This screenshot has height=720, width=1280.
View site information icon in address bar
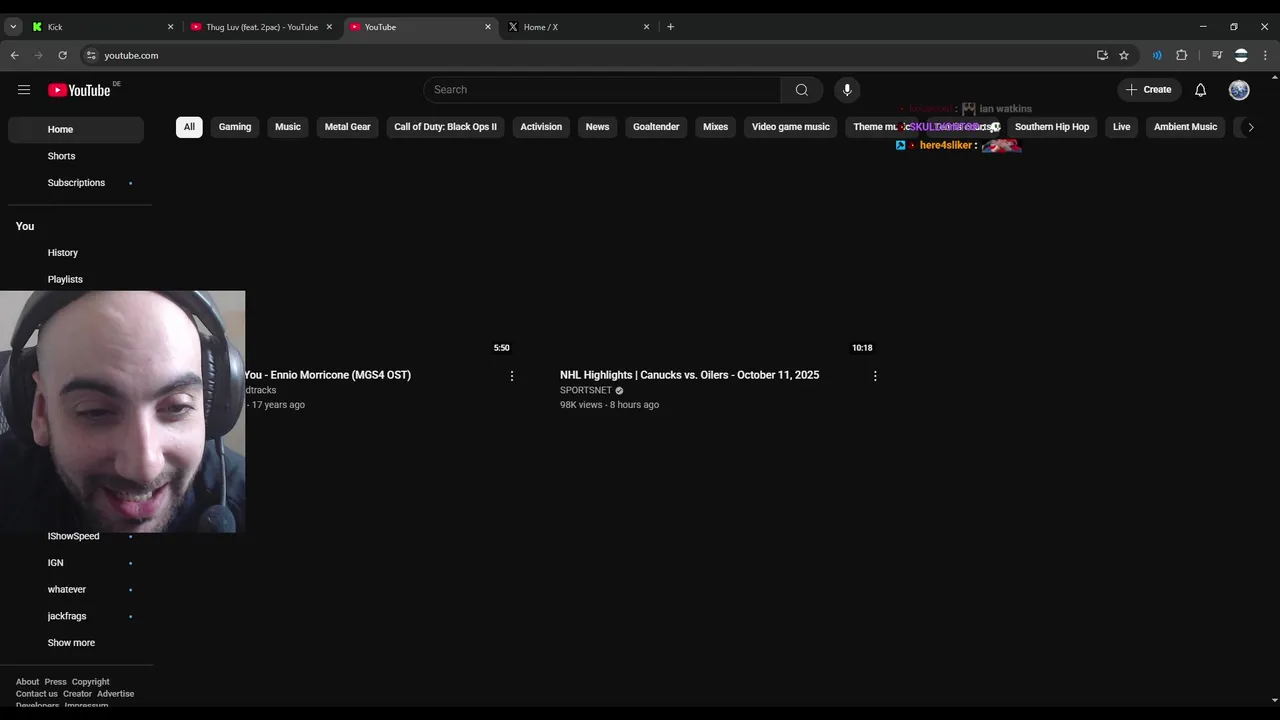[x=91, y=55]
